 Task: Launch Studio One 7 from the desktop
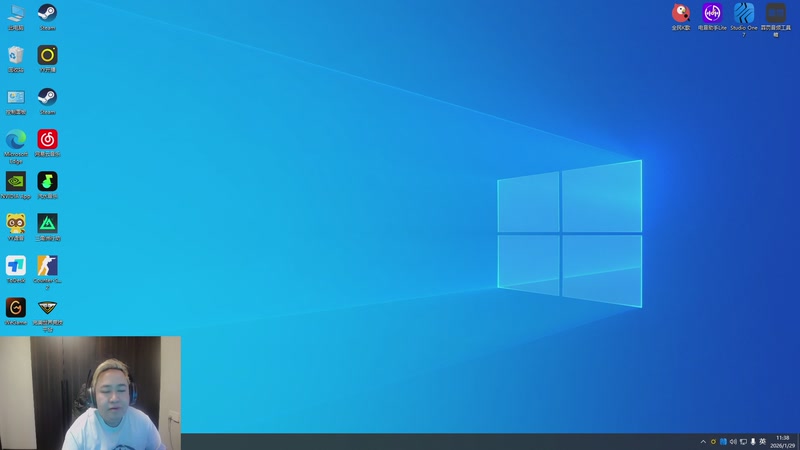pyautogui.click(x=743, y=20)
